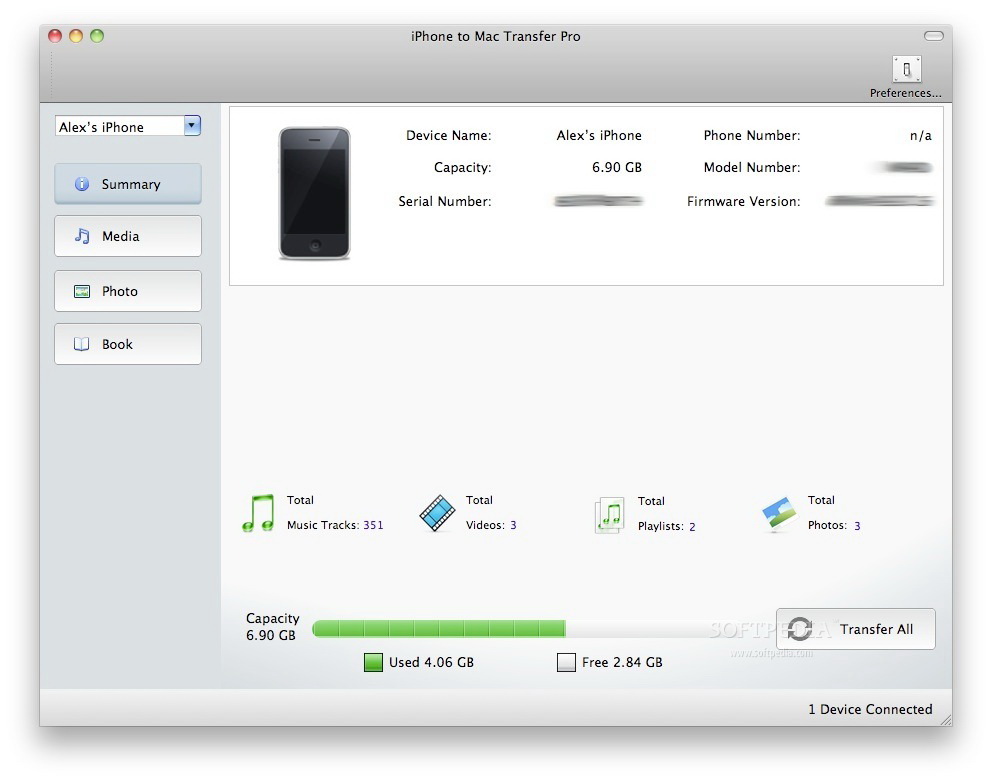Click the sync arrows icon on Transfer All
Image resolution: width=992 pixels, height=781 pixels.
click(800, 629)
